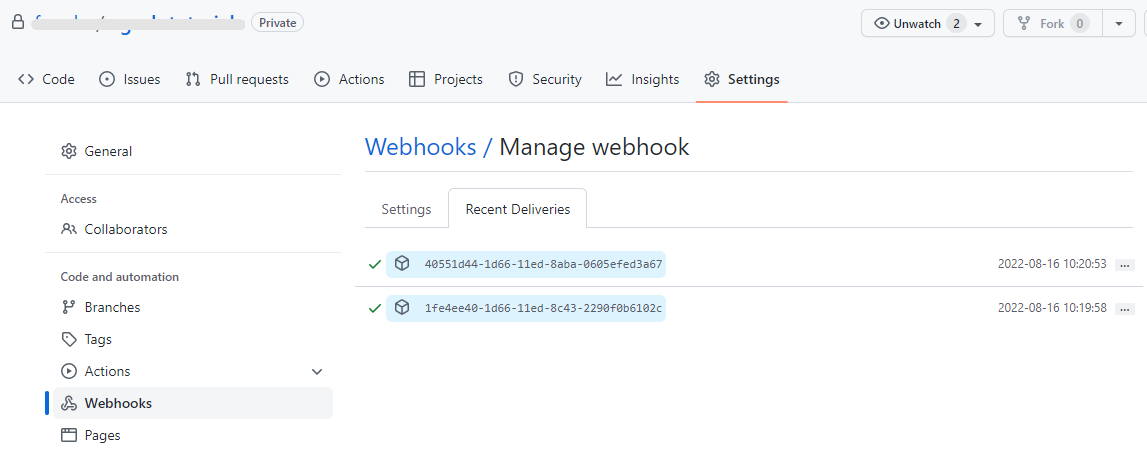The image size is (1147, 455).
Task: Switch to the webhook Settings sub-tab
Action: click(x=406, y=209)
